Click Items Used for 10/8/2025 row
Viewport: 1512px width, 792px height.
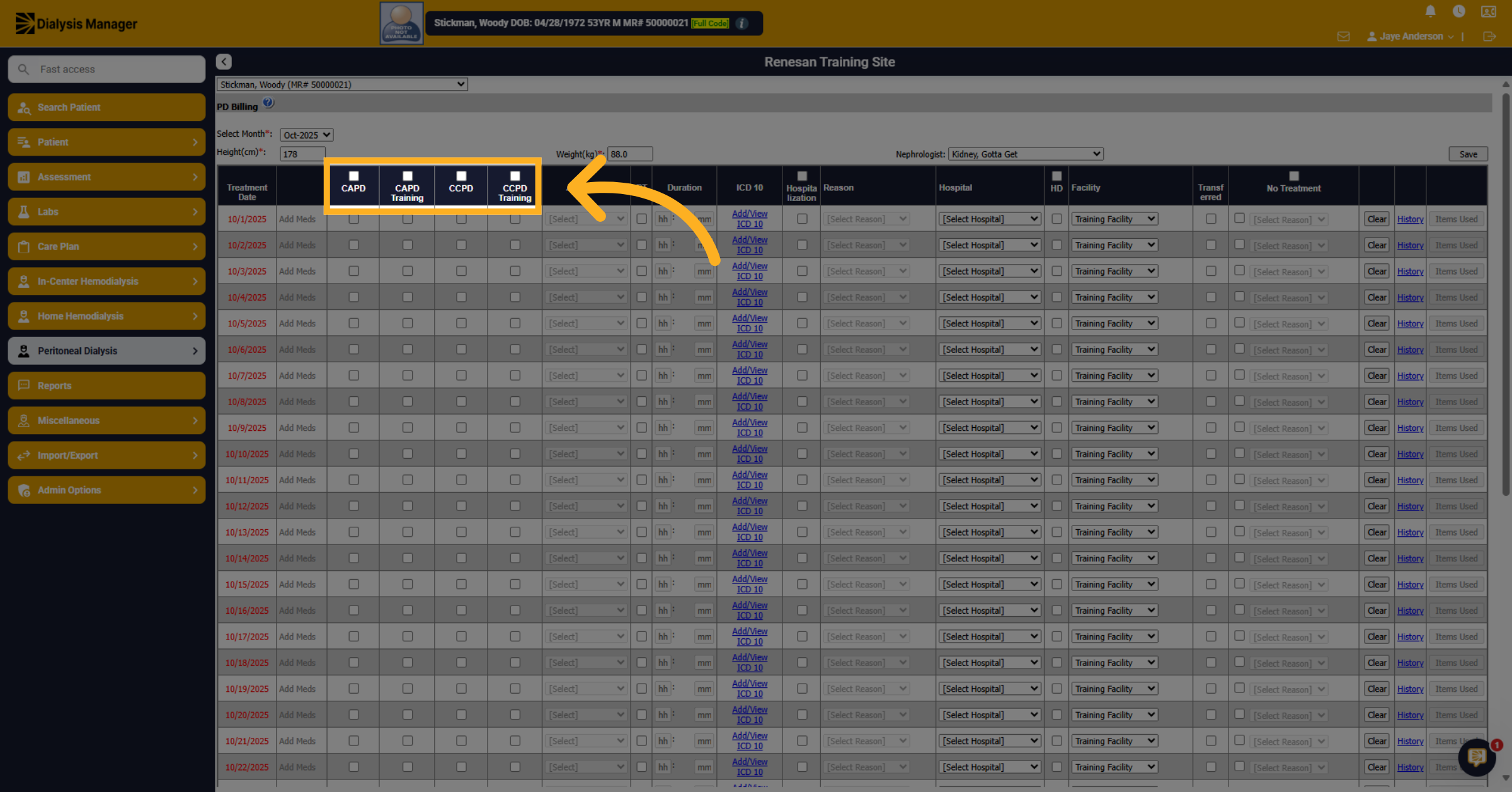[x=1456, y=402]
